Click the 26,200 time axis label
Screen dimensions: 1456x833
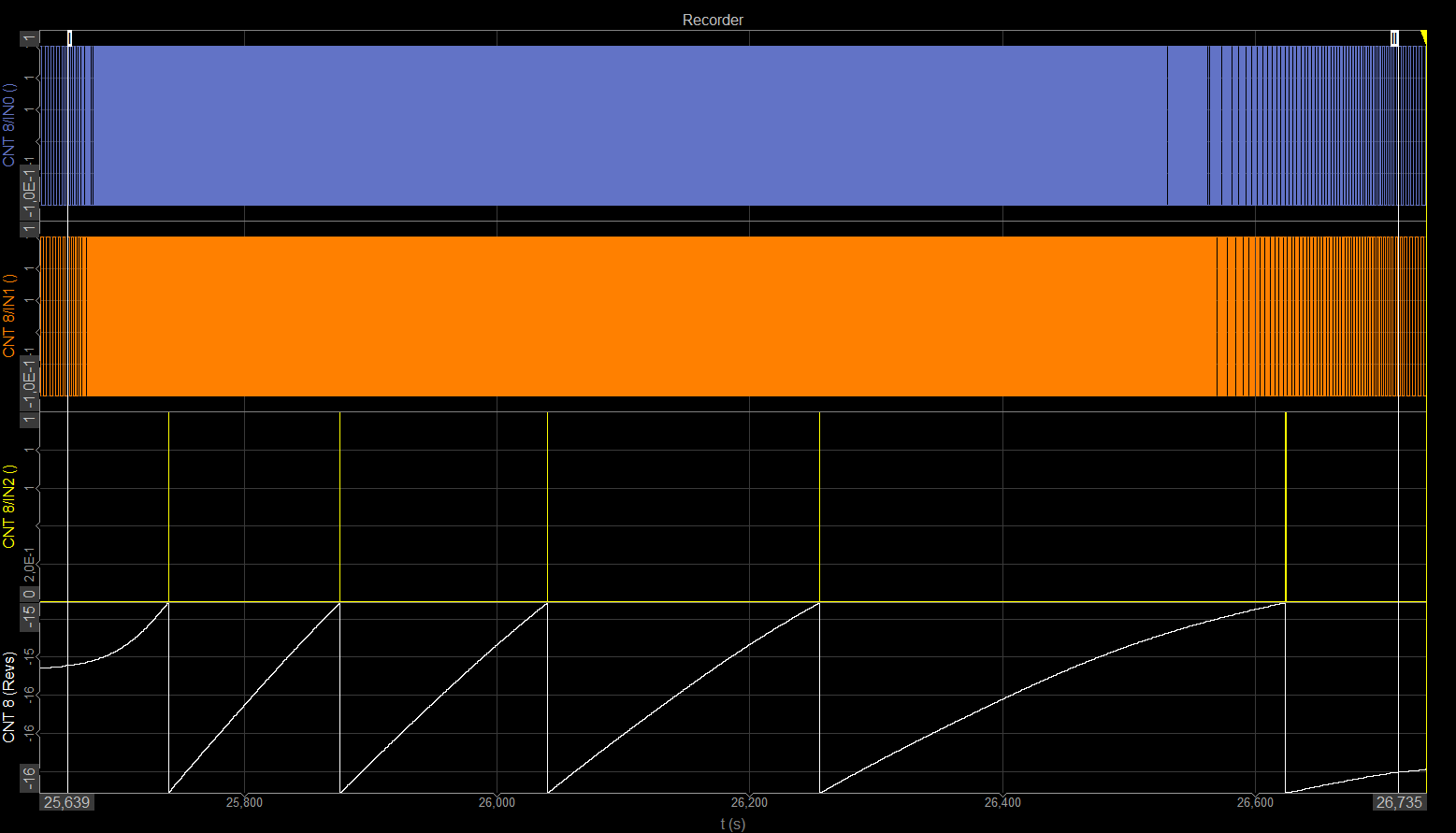(x=749, y=802)
